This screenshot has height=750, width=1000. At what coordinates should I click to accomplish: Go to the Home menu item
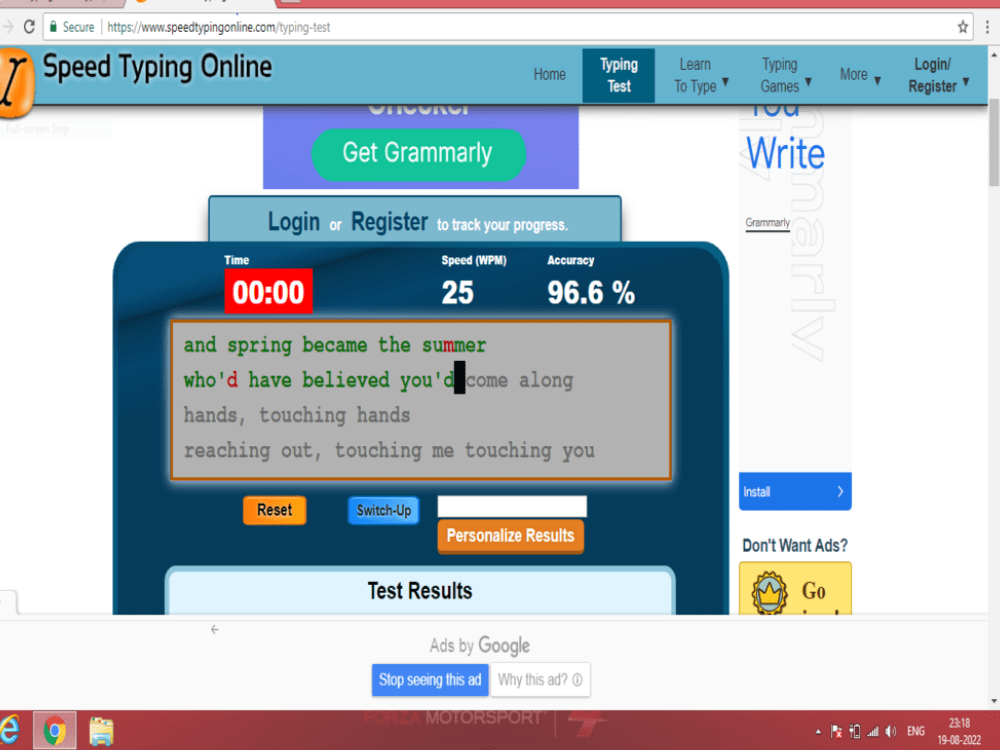[549, 75]
